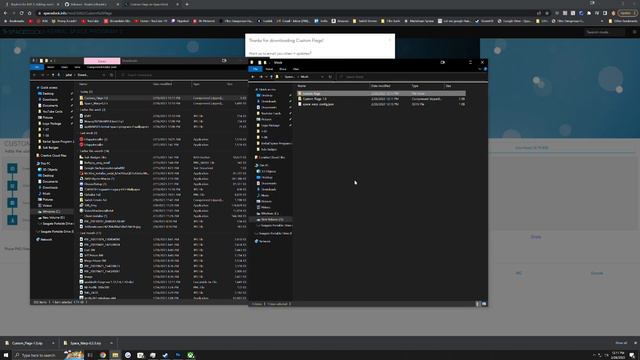
Task: Open Custom_Flags zip in Chrome download bar
Action: [27, 343]
